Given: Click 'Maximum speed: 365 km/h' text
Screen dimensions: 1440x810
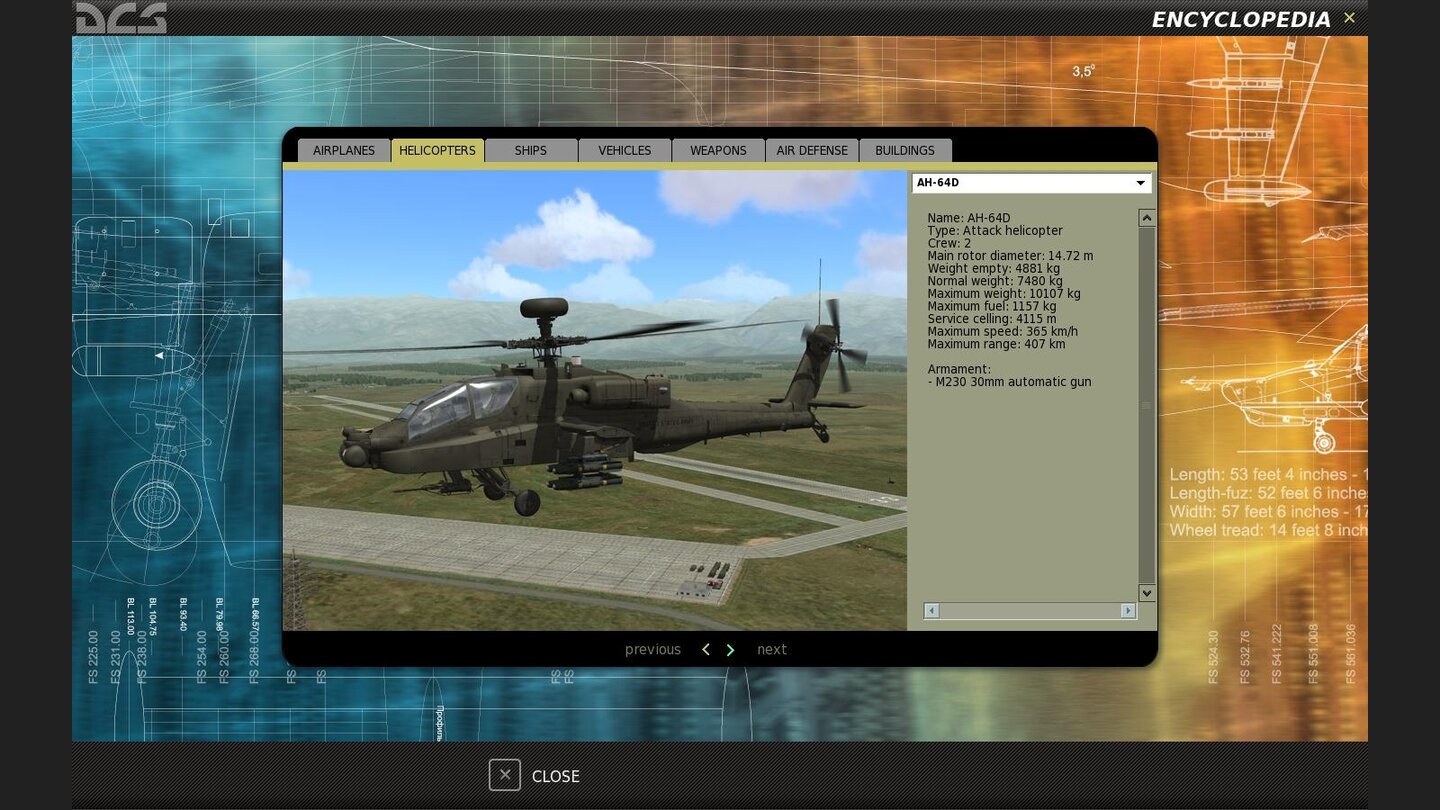Looking at the screenshot, I should 1002,332.
